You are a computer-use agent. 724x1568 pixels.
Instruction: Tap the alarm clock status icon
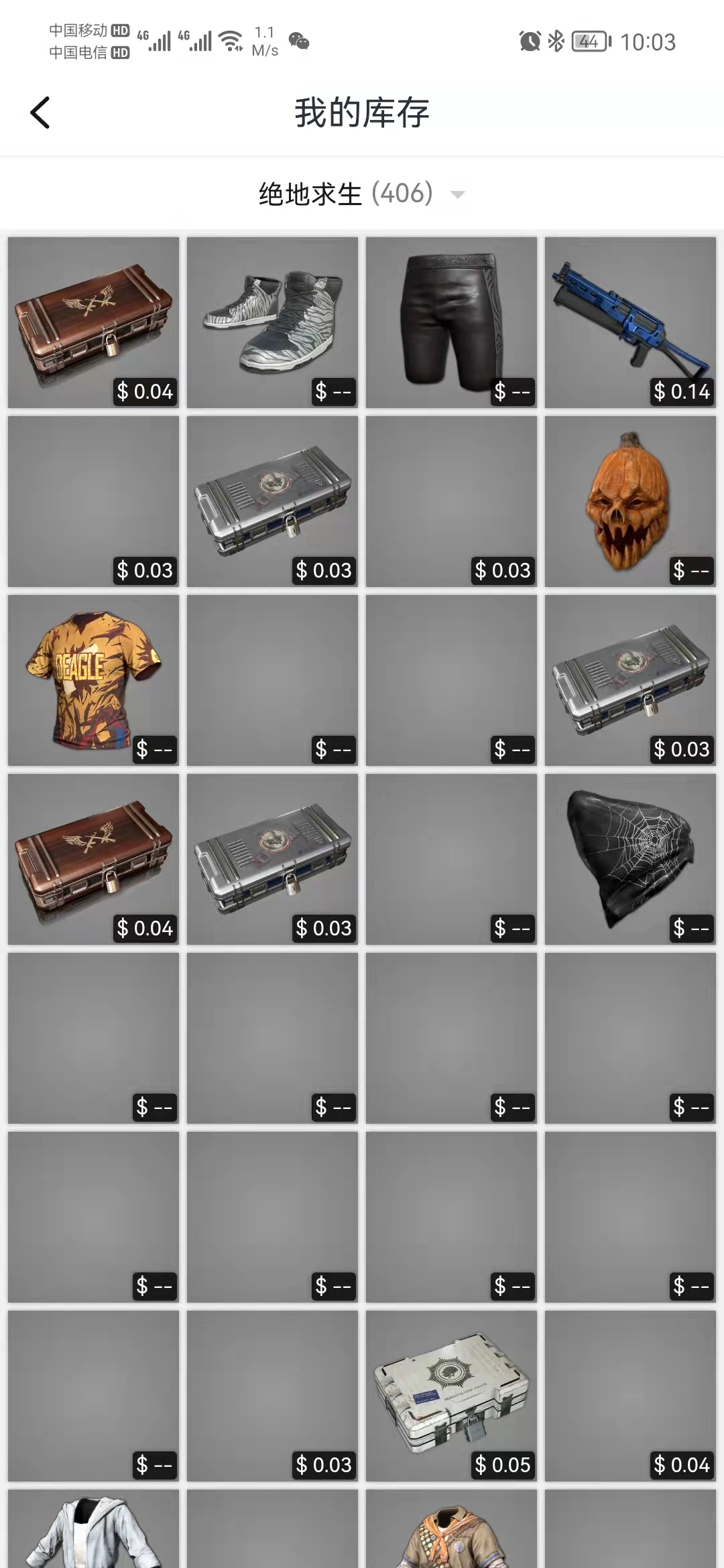coord(530,42)
